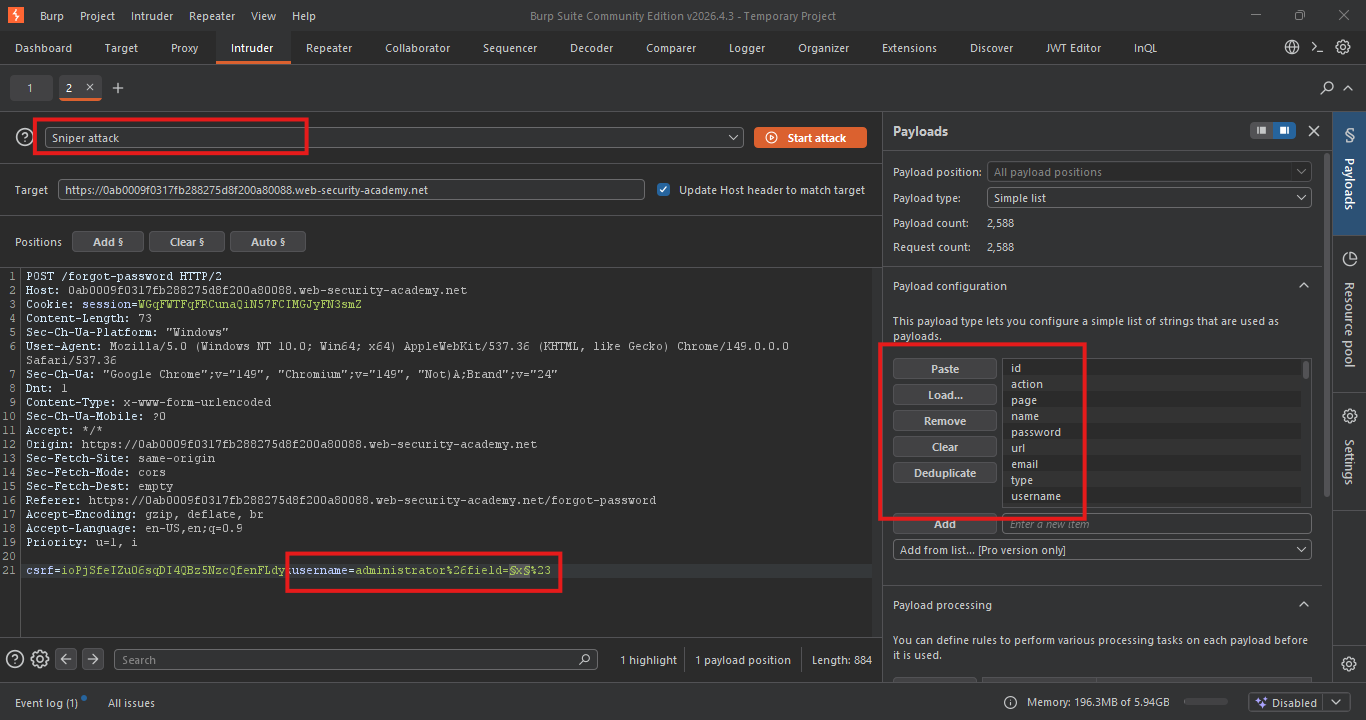Screen dimensions: 1366x720
Task: Switch to the left panel layout toggle
Action: [1262, 131]
